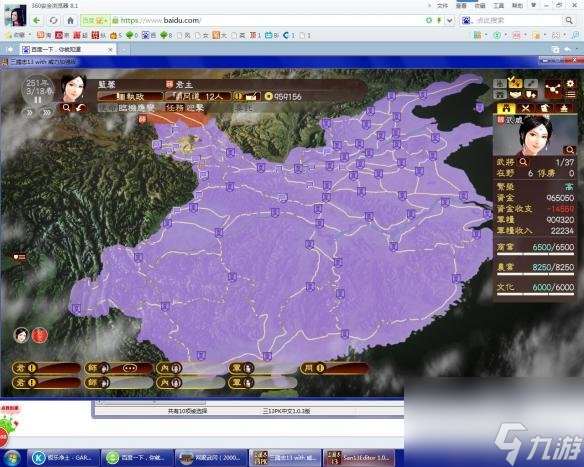The image size is (584, 467).
Task: Pause the game with the time control
Action: point(38,100)
